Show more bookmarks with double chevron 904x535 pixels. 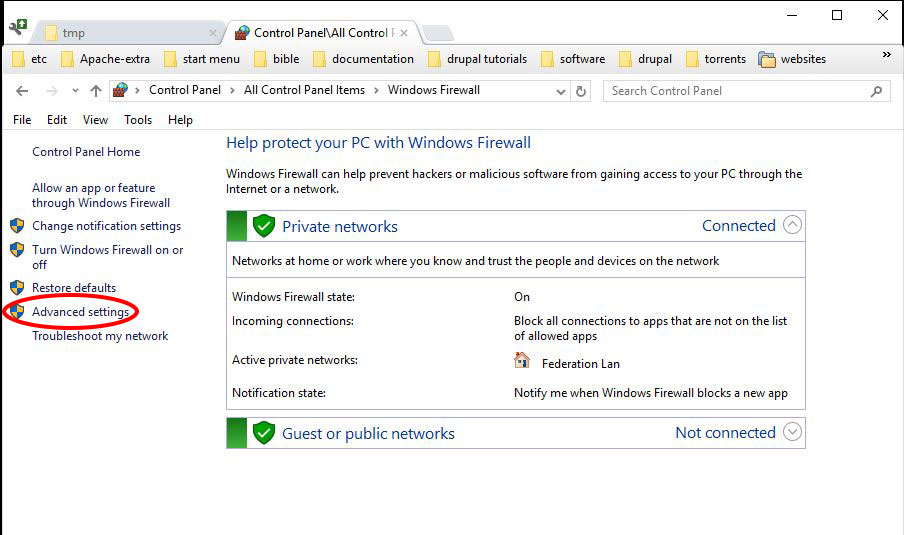pyautogui.click(x=887, y=54)
